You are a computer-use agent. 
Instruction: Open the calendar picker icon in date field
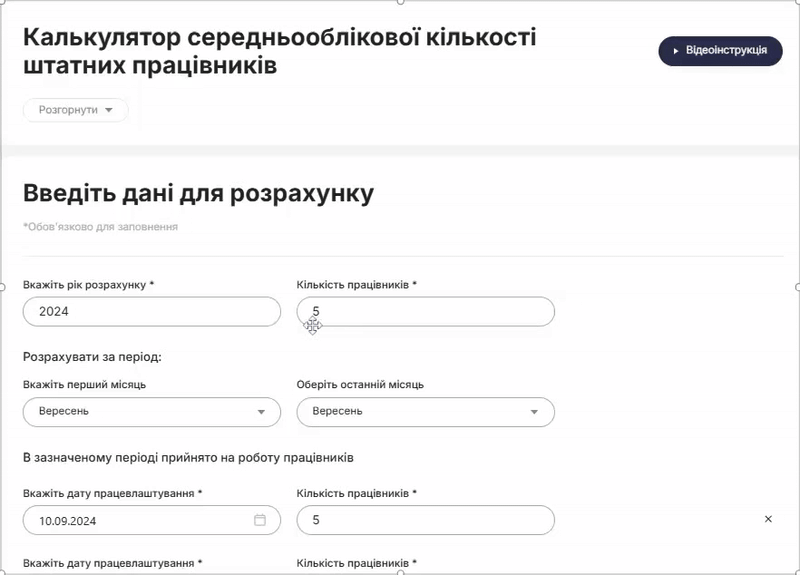[x=260, y=520]
